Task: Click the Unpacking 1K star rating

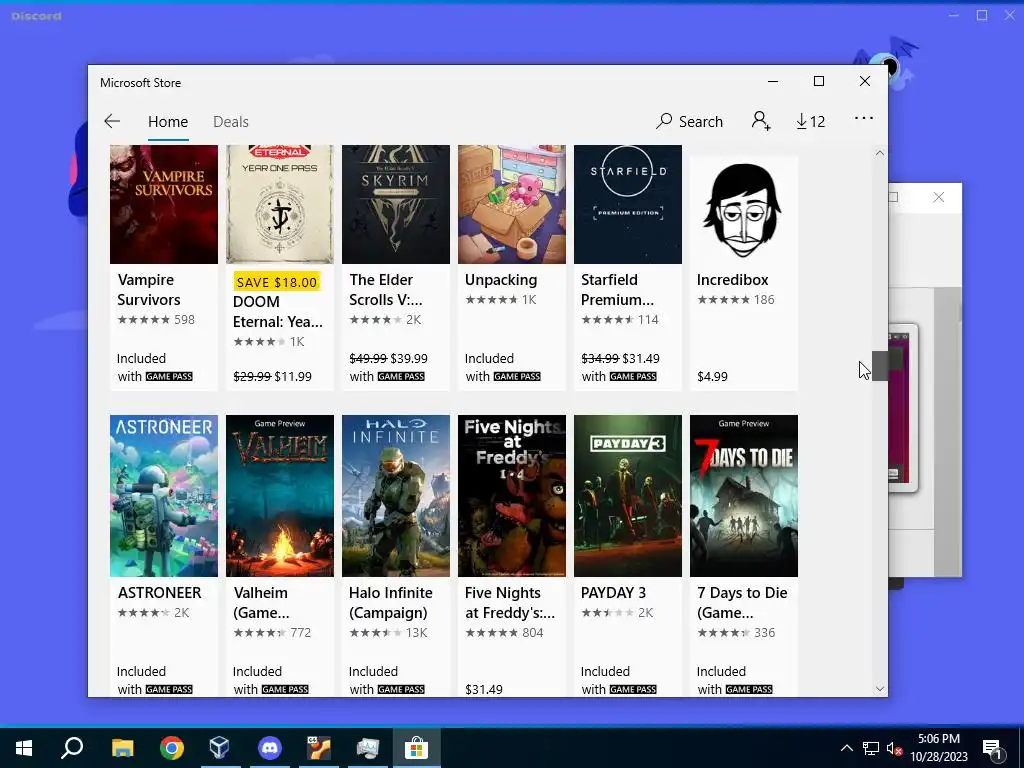Action: pyautogui.click(x=501, y=299)
